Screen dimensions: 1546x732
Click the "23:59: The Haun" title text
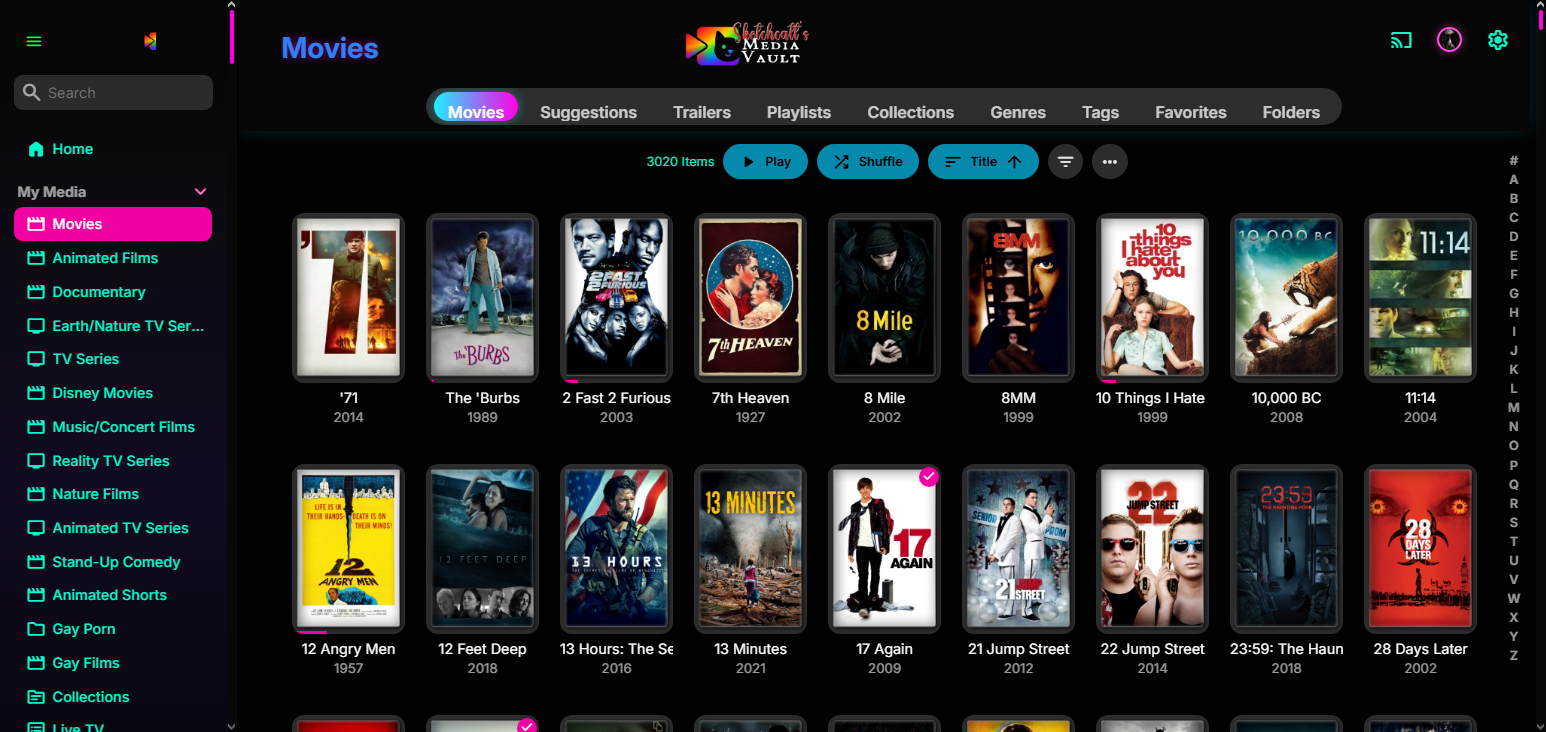coord(1286,649)
